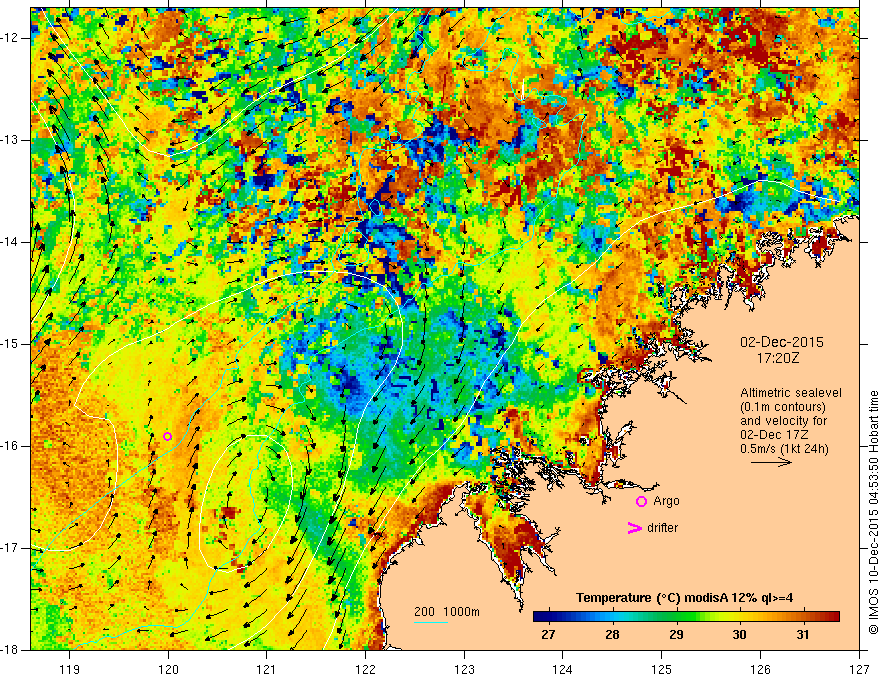Click longitude axis label '123'
The height and width of the screenshot is (680, 880).
pos(464,669)
